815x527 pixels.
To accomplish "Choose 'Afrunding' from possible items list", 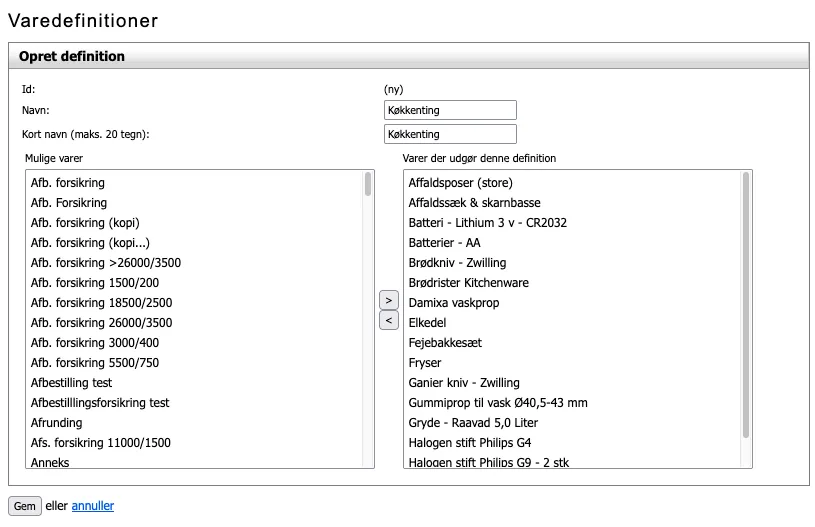I will pos(58,423).
